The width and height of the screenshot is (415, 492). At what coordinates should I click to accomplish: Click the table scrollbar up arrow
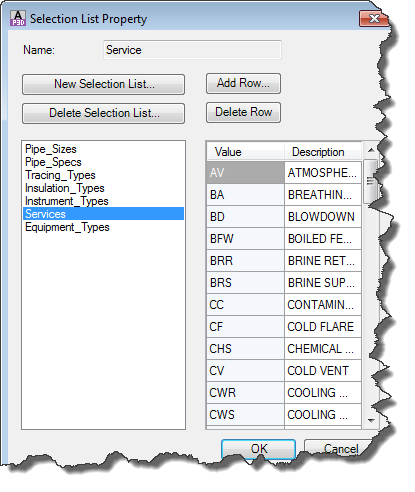371,150
